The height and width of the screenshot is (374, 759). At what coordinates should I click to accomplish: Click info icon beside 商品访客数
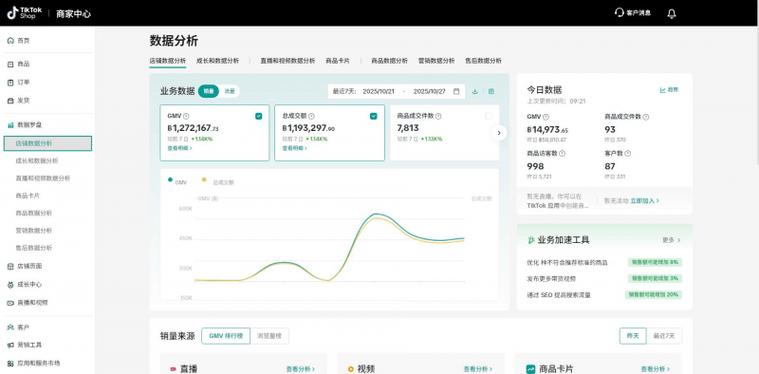click(x=562, y=153)
